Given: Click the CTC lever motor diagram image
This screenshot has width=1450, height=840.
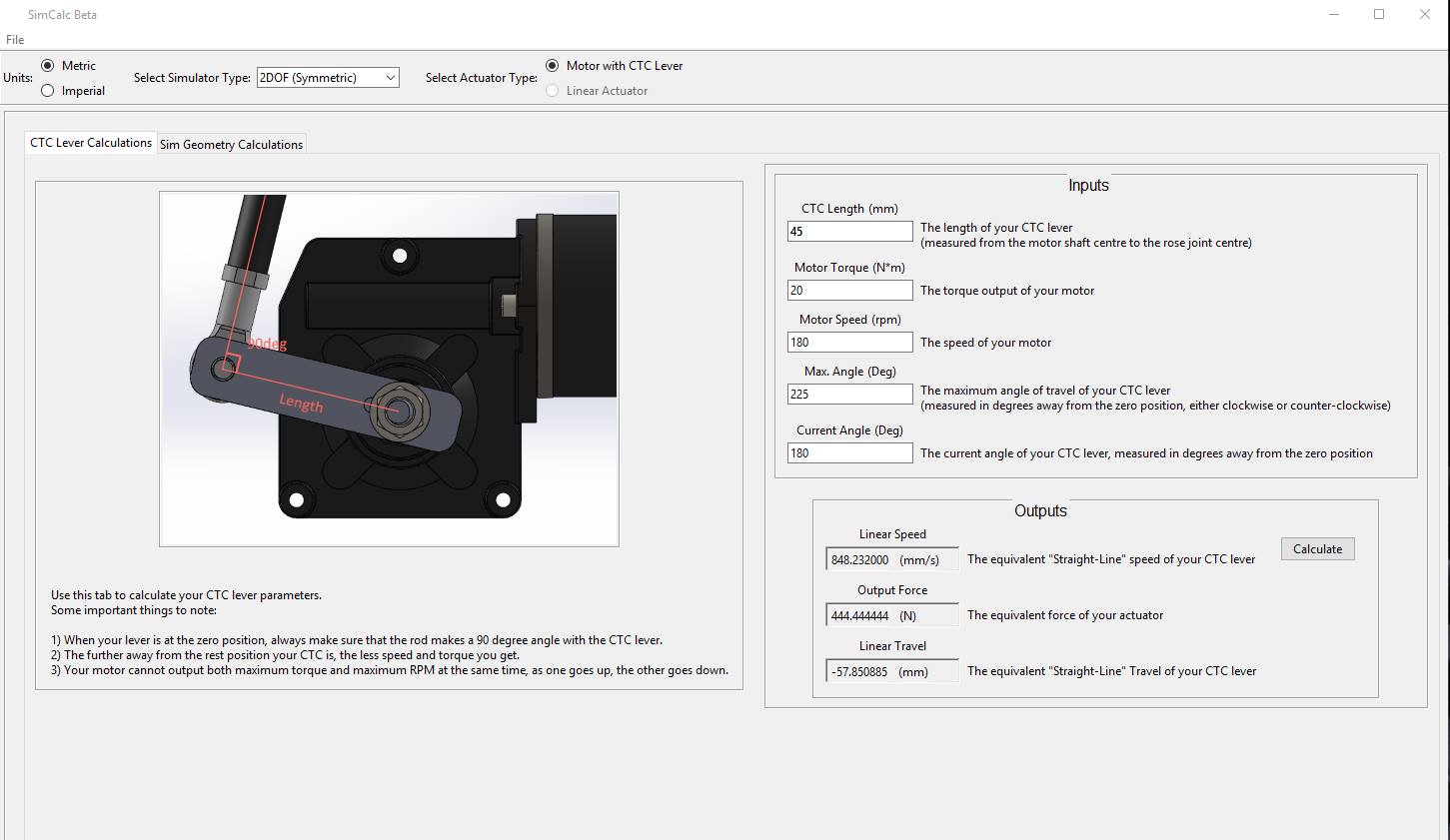Looking at the screenshot, I should [389, 369].
